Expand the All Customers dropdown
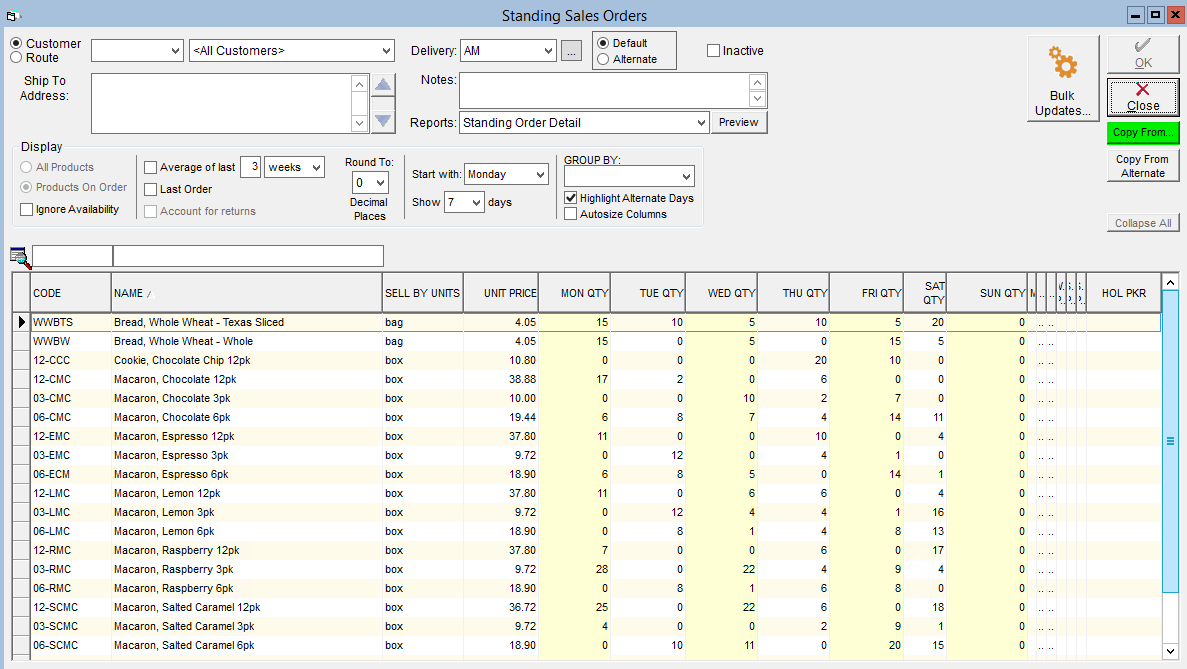1187x669 pixels. [x=386, y=51]
